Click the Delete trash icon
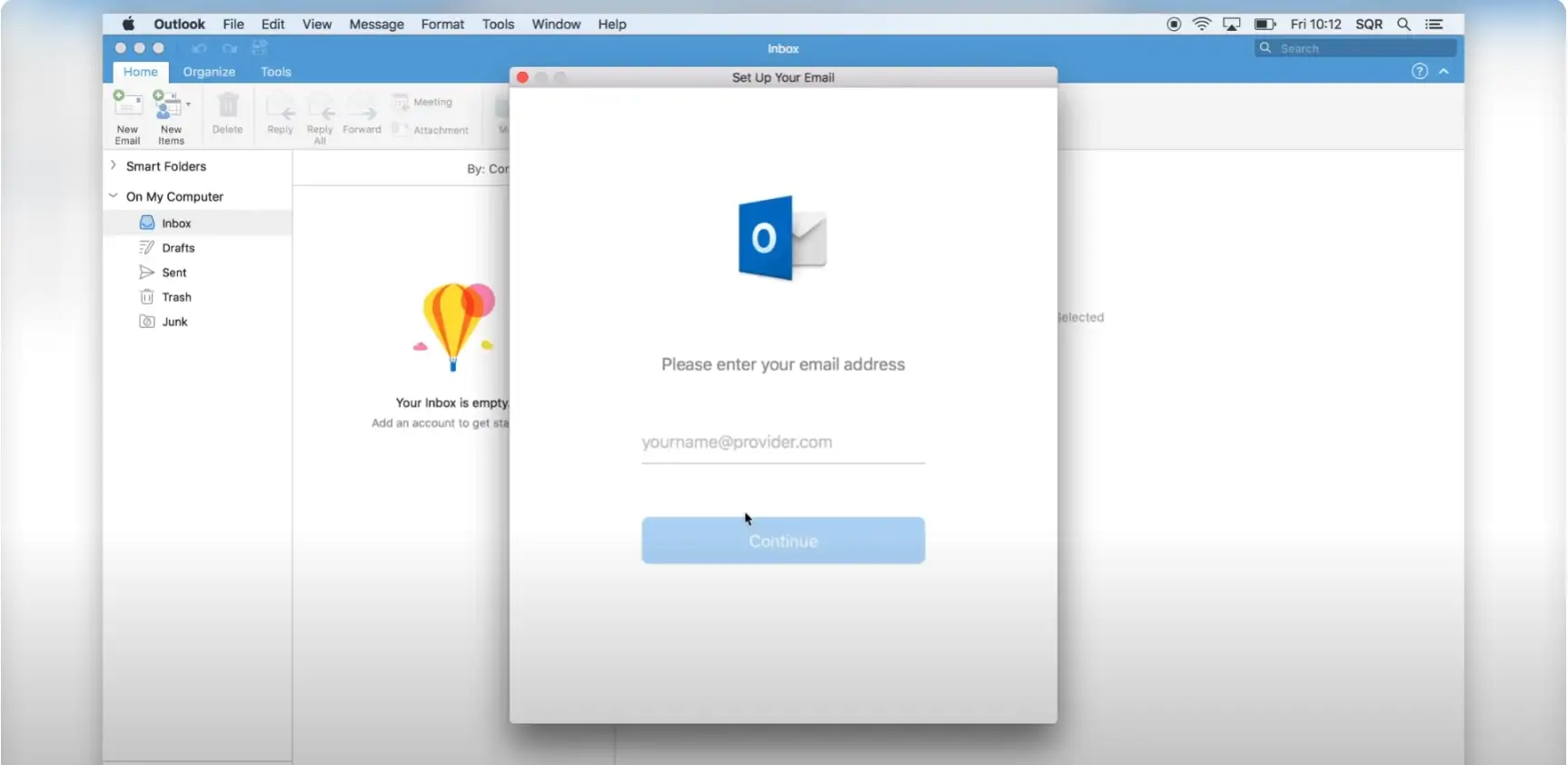The width and height of the screenshot is (1568, 765). 227,106
